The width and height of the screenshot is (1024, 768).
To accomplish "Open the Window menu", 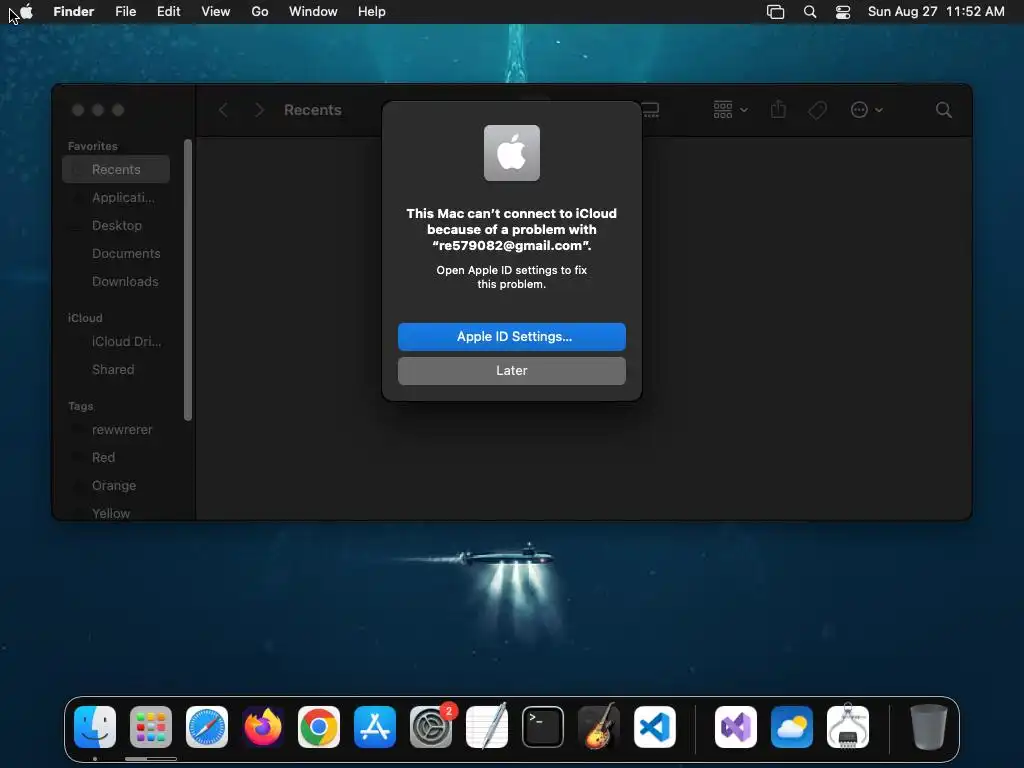I will click(313, 12).
